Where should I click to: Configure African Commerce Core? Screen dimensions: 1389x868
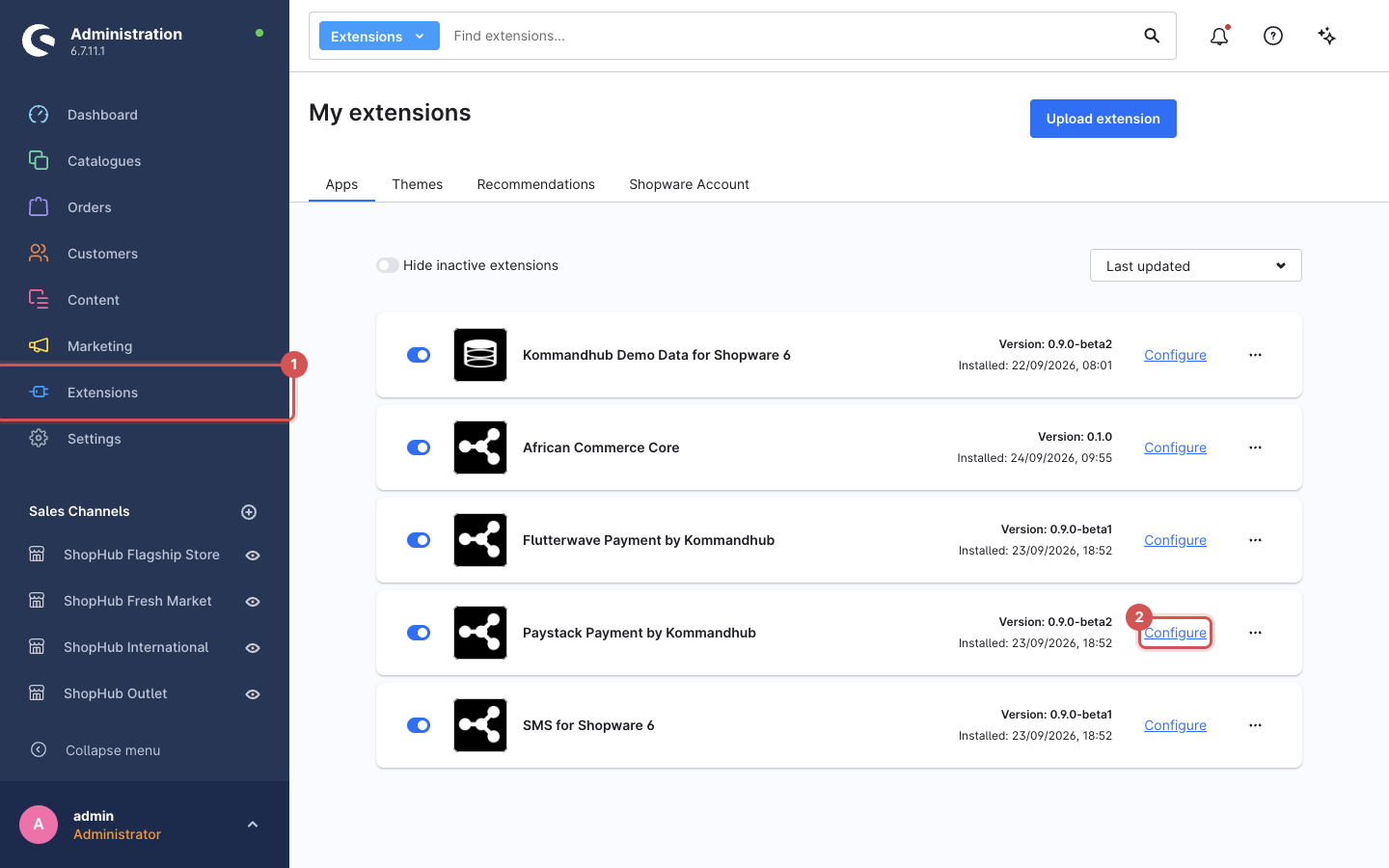[x=1175, y=448]
